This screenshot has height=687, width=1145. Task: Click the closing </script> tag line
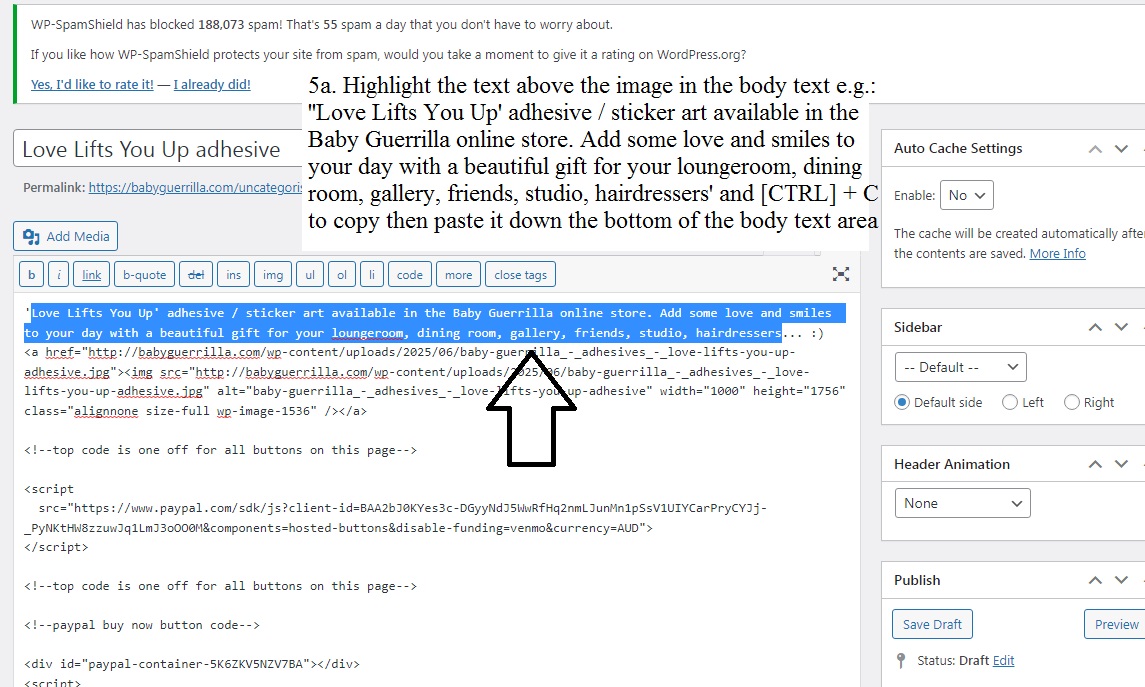[x=56, y=547]
